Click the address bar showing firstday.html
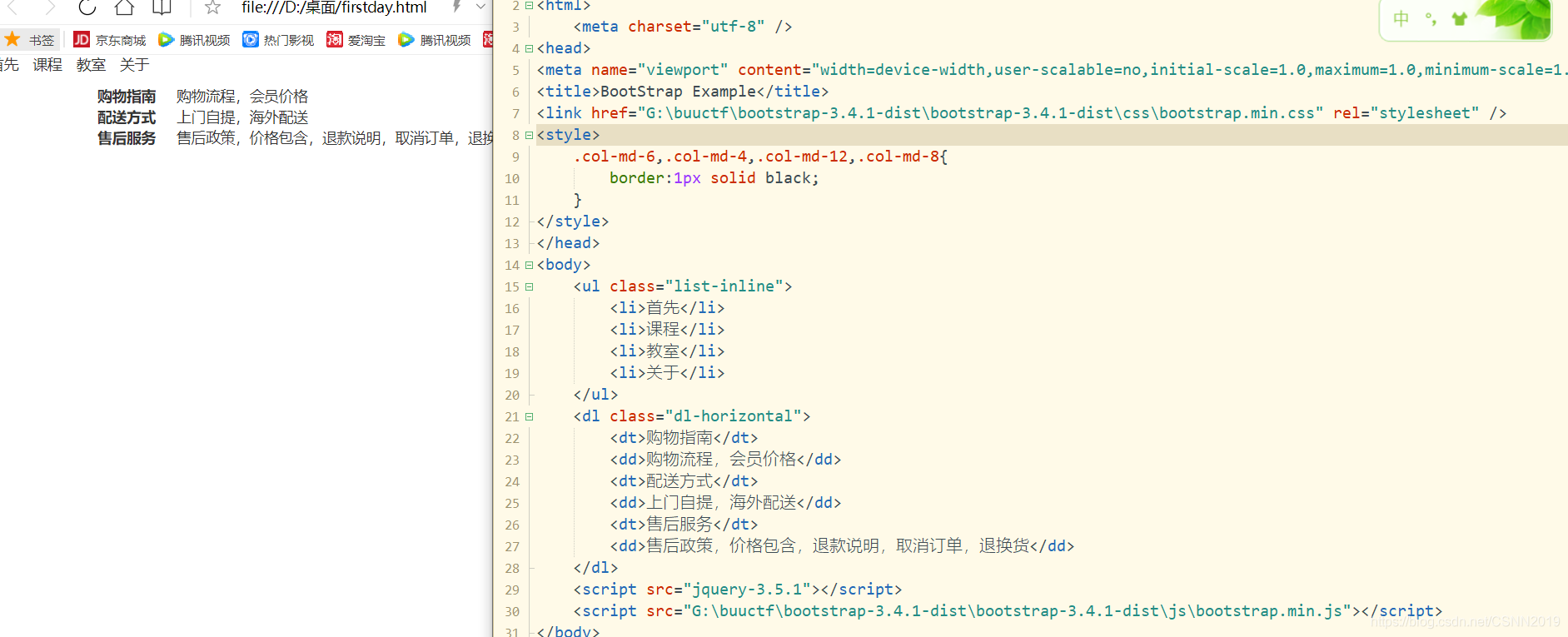The image size is (1568, 637). [334, 7]
